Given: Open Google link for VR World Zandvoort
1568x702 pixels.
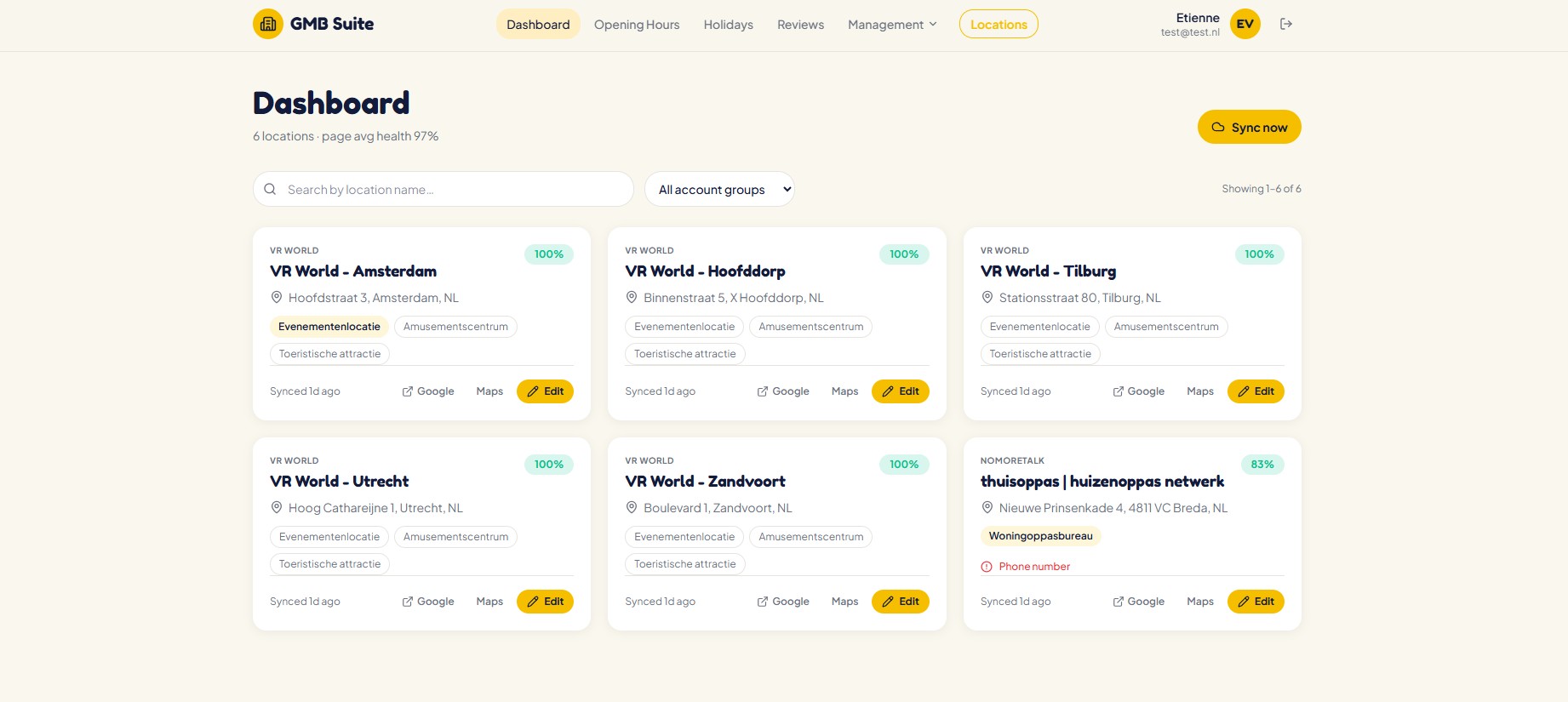Looking at the screenshot, I should (783, 602).
